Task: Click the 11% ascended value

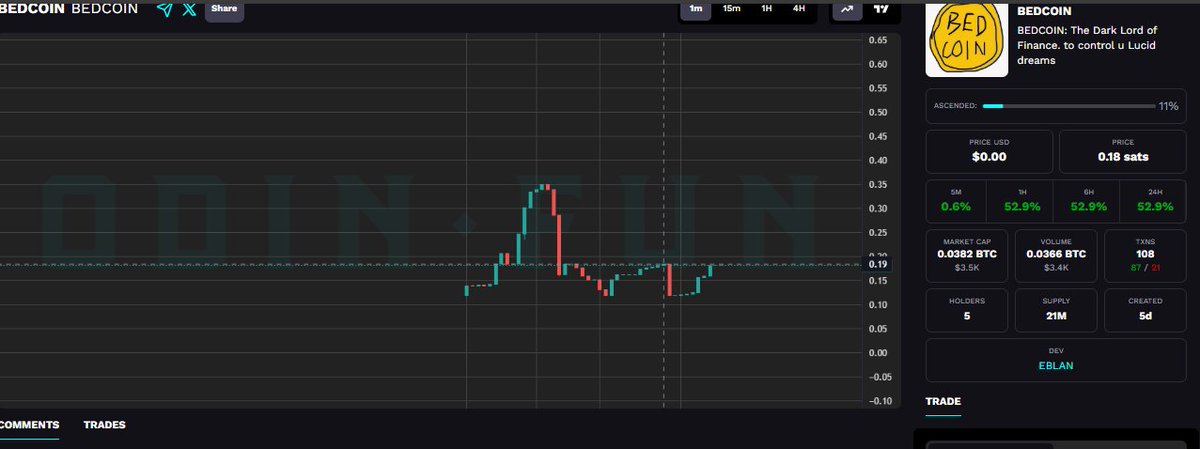Action: click(x=1168, y=105)
